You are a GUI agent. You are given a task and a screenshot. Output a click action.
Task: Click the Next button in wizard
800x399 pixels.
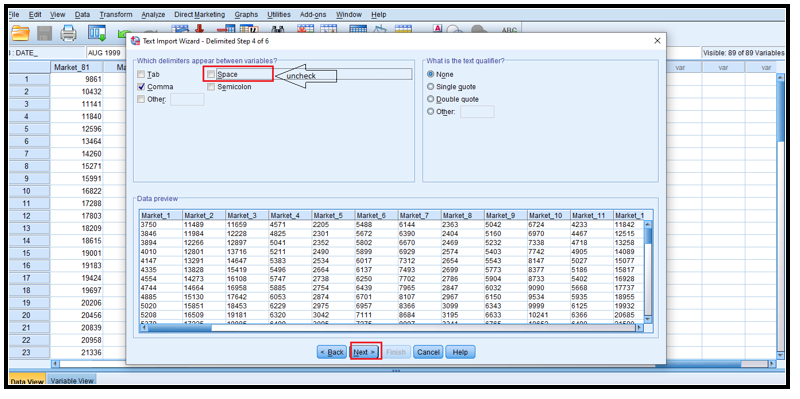point(365,352)
